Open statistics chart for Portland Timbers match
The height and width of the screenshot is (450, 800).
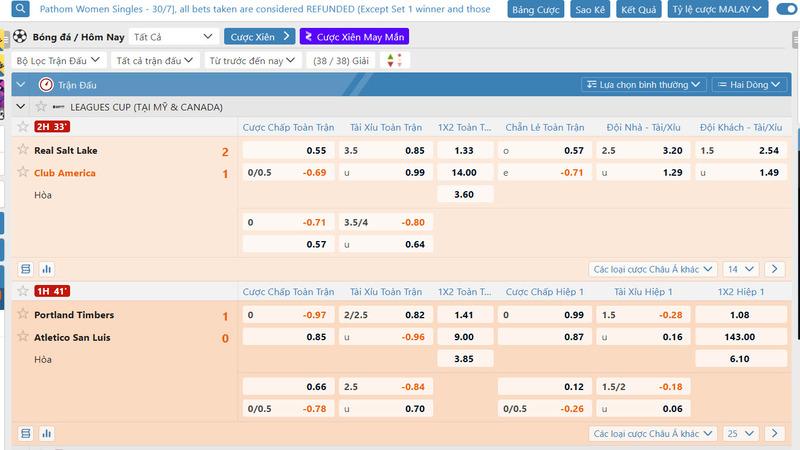pos(46,434)
